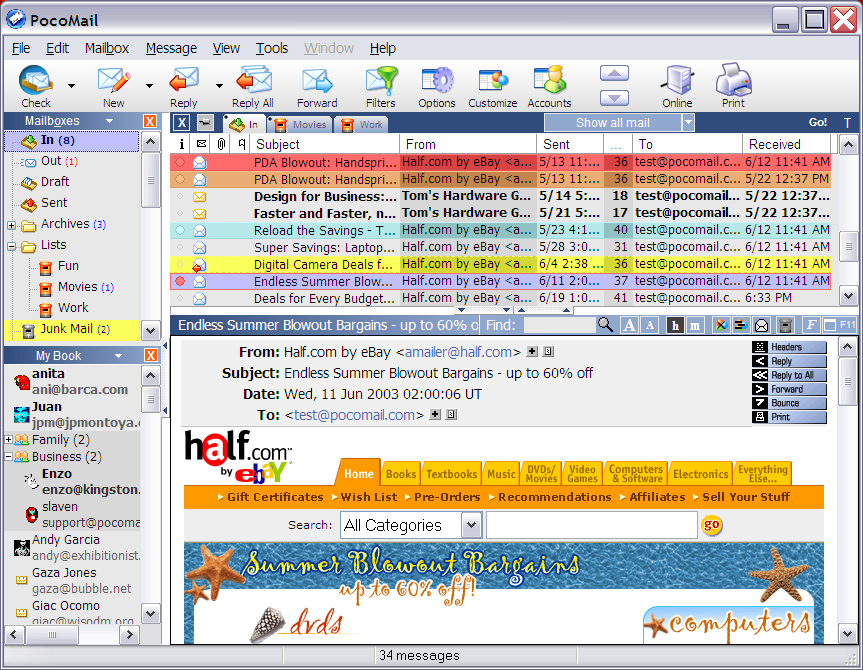Screen dimensions: 863x670
Task: Click the open envelope icon in the preview bar
Action: (761, 325)
